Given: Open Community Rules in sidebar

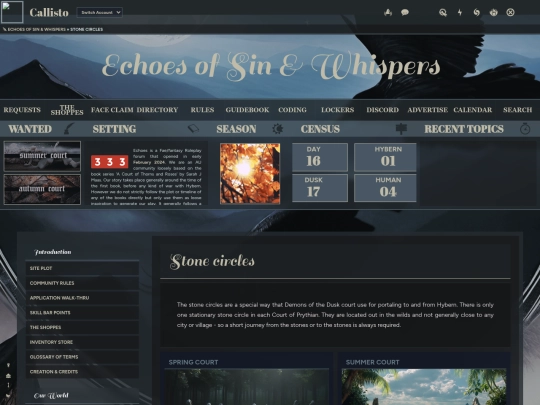Looking at the screenshot, I should (82, 283).
